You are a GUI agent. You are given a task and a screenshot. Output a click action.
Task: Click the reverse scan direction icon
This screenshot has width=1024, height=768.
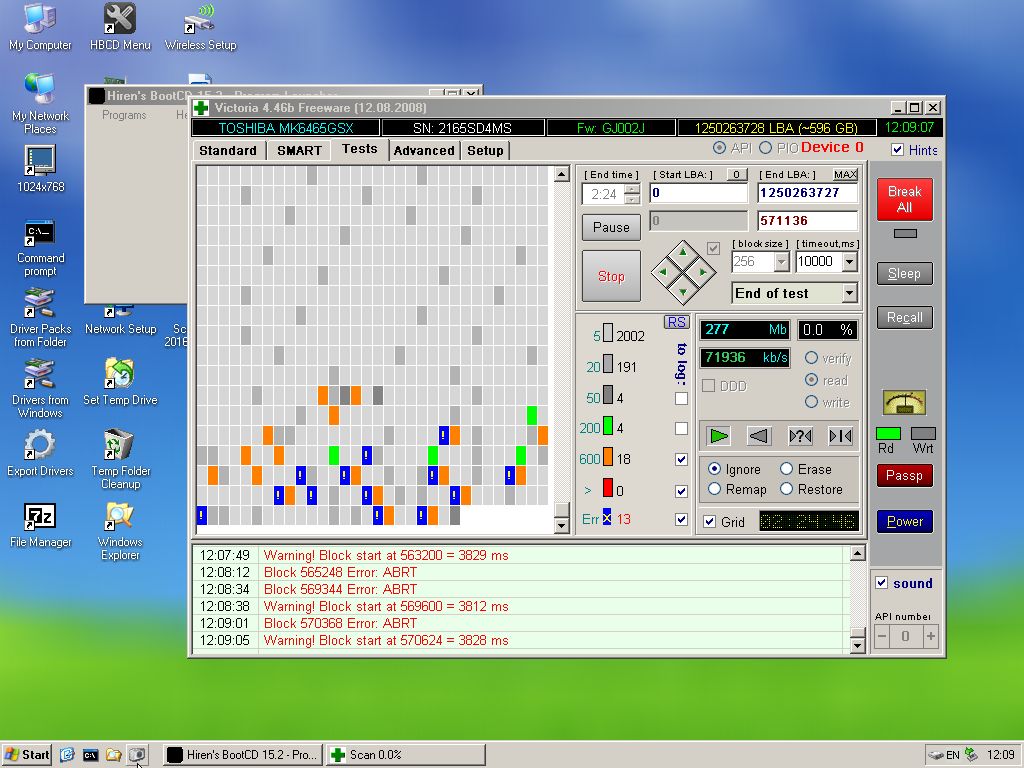[759, 435]
